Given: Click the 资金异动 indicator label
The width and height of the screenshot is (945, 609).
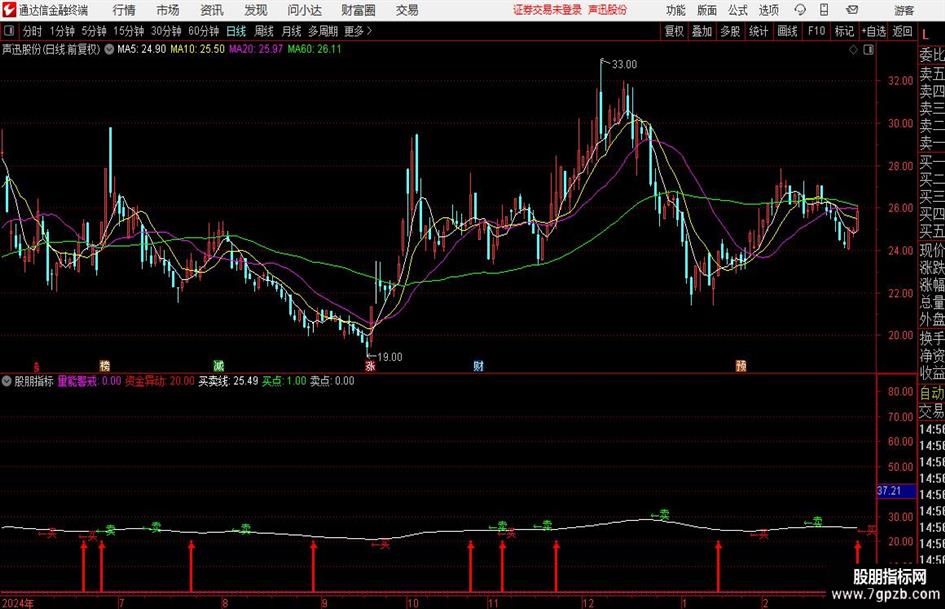Looking at the screenshot, I should pyautogui.click(x=145, y=381).
